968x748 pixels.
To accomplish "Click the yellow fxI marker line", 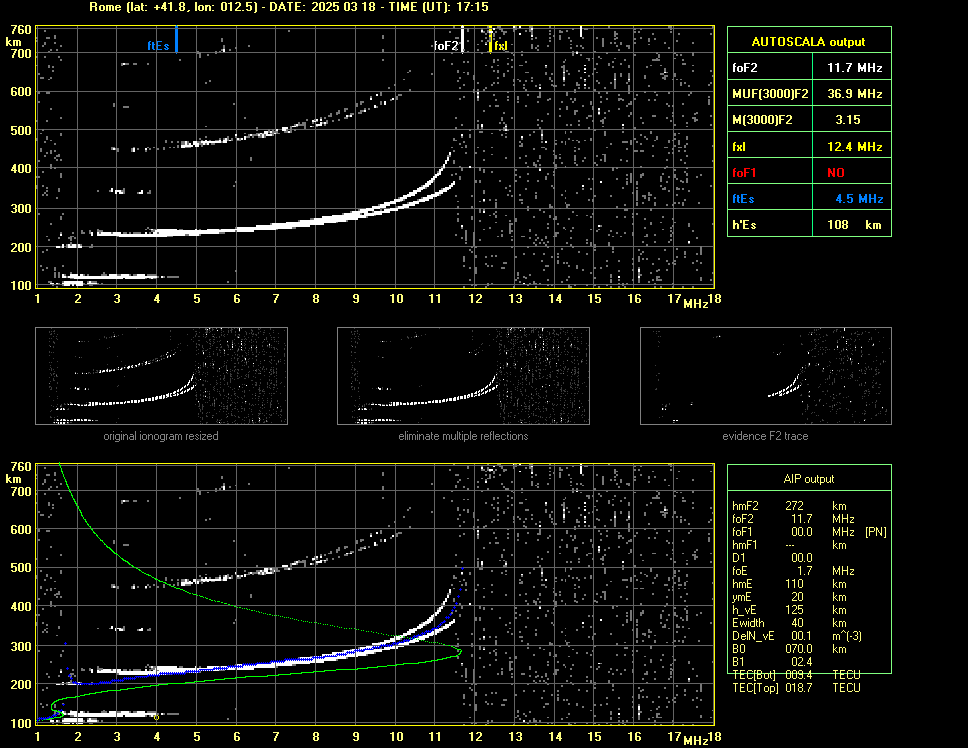I will click(x=490, y=39).
